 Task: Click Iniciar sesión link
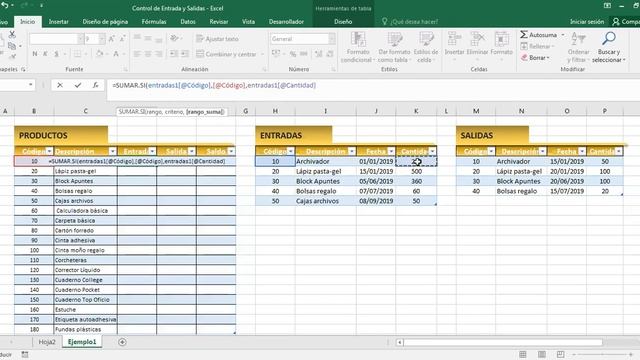click(x=587, y=22)
